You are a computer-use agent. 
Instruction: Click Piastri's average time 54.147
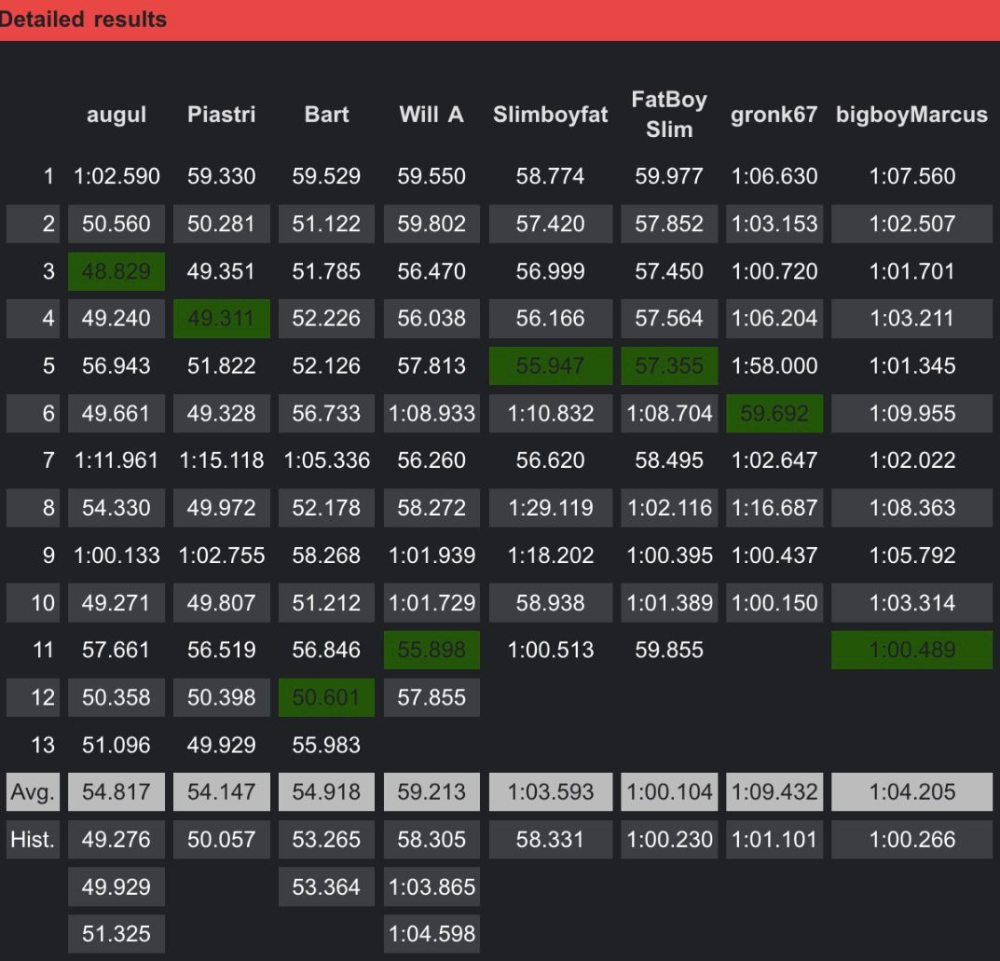tap(221, 793)
